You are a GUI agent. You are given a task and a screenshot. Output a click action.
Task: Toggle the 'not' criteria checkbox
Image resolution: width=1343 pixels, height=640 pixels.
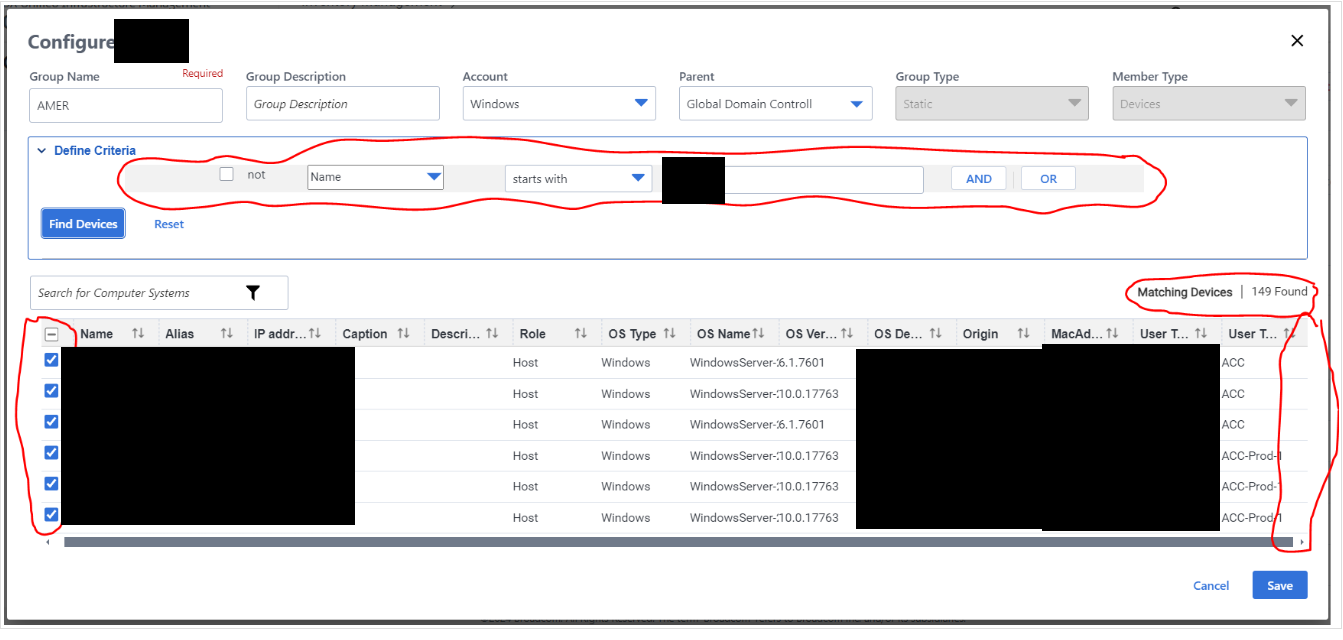(227, 175)
